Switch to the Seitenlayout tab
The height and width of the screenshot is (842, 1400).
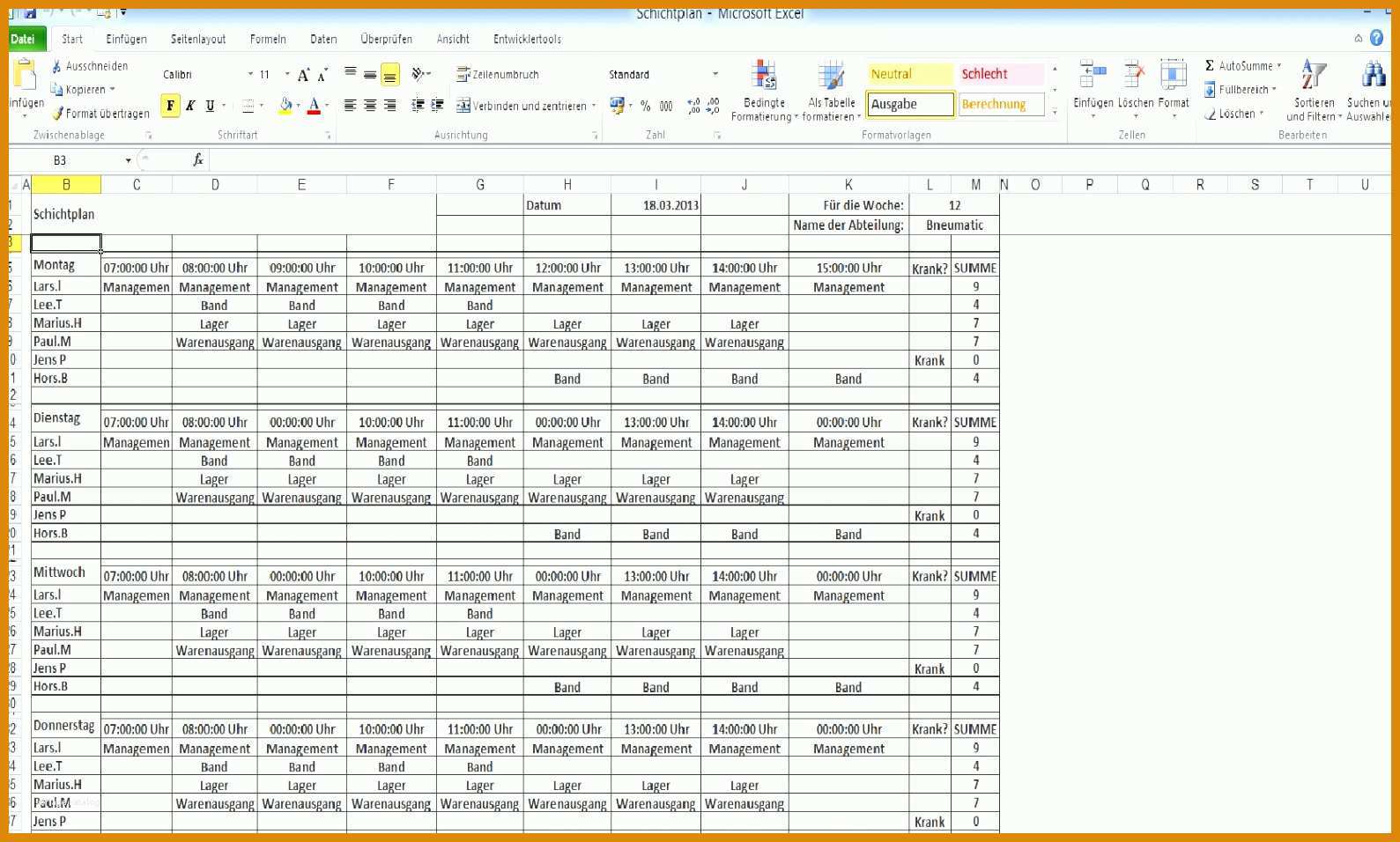(x=198, y=39)
